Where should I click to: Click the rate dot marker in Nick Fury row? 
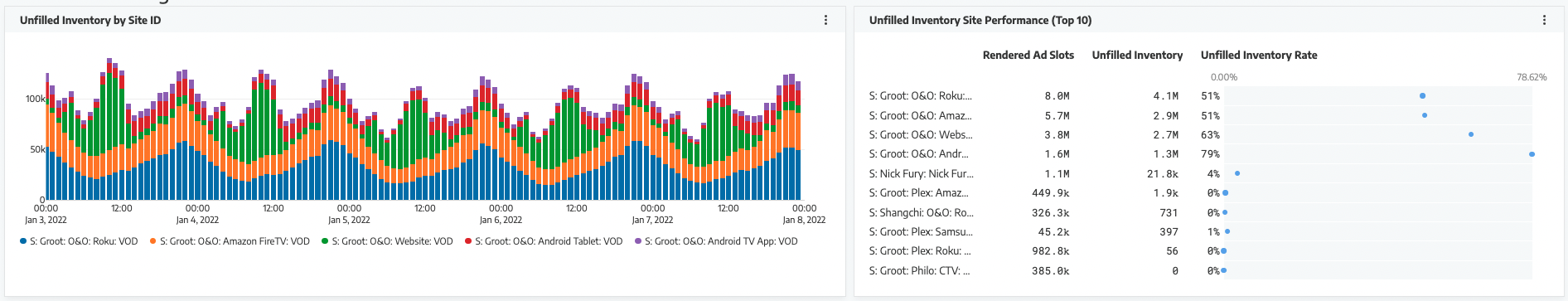tap(1237, 173)
